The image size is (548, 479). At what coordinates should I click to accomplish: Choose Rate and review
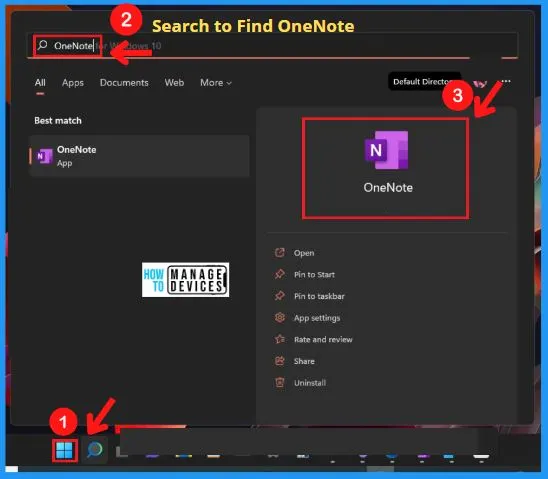pyautogui.click(x=323, y=340)
